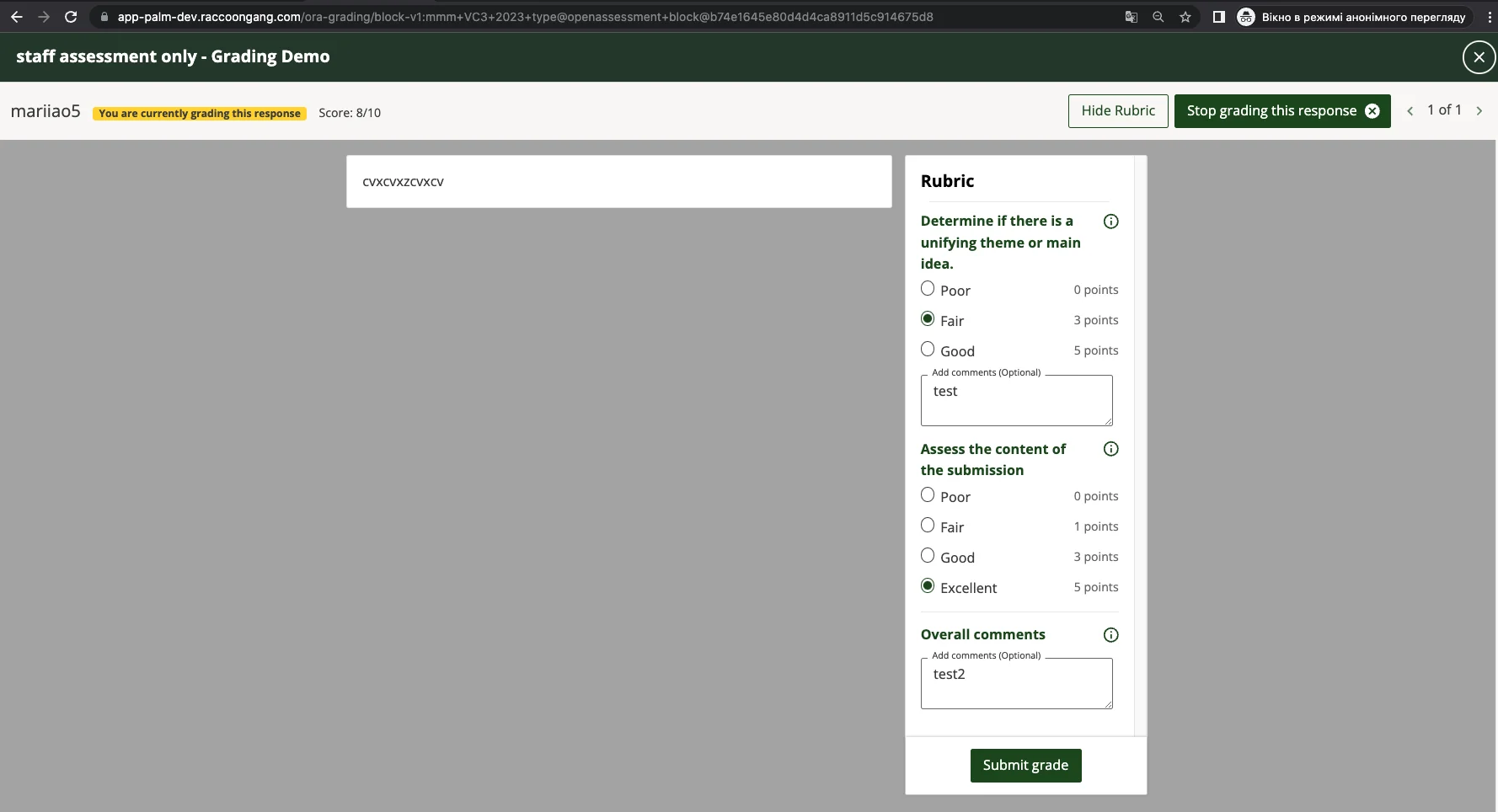Select Good for content of the submission
Screen dimensions: 1498x812
pyautogui.click(x=928, y=556)
